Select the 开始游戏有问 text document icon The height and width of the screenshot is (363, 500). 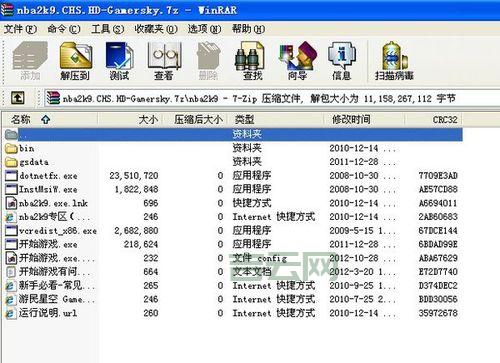pyautogui.click(x=11, y=272)
